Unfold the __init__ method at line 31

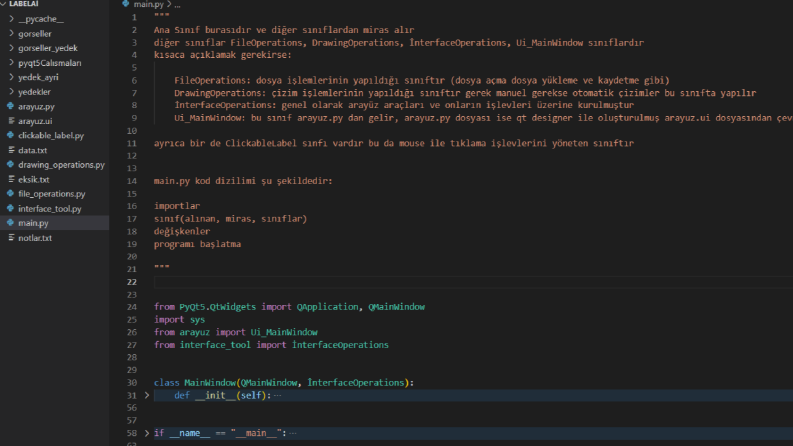click(x=147, y=395)
